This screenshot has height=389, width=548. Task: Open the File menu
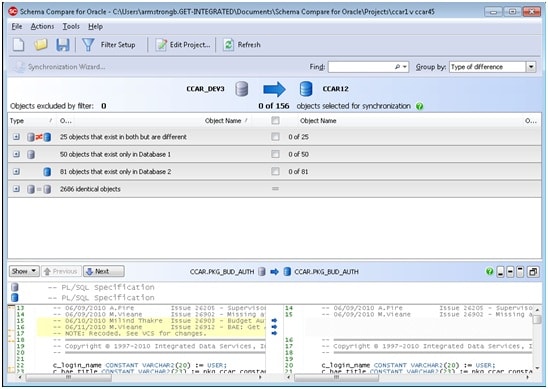click(16, 27)
